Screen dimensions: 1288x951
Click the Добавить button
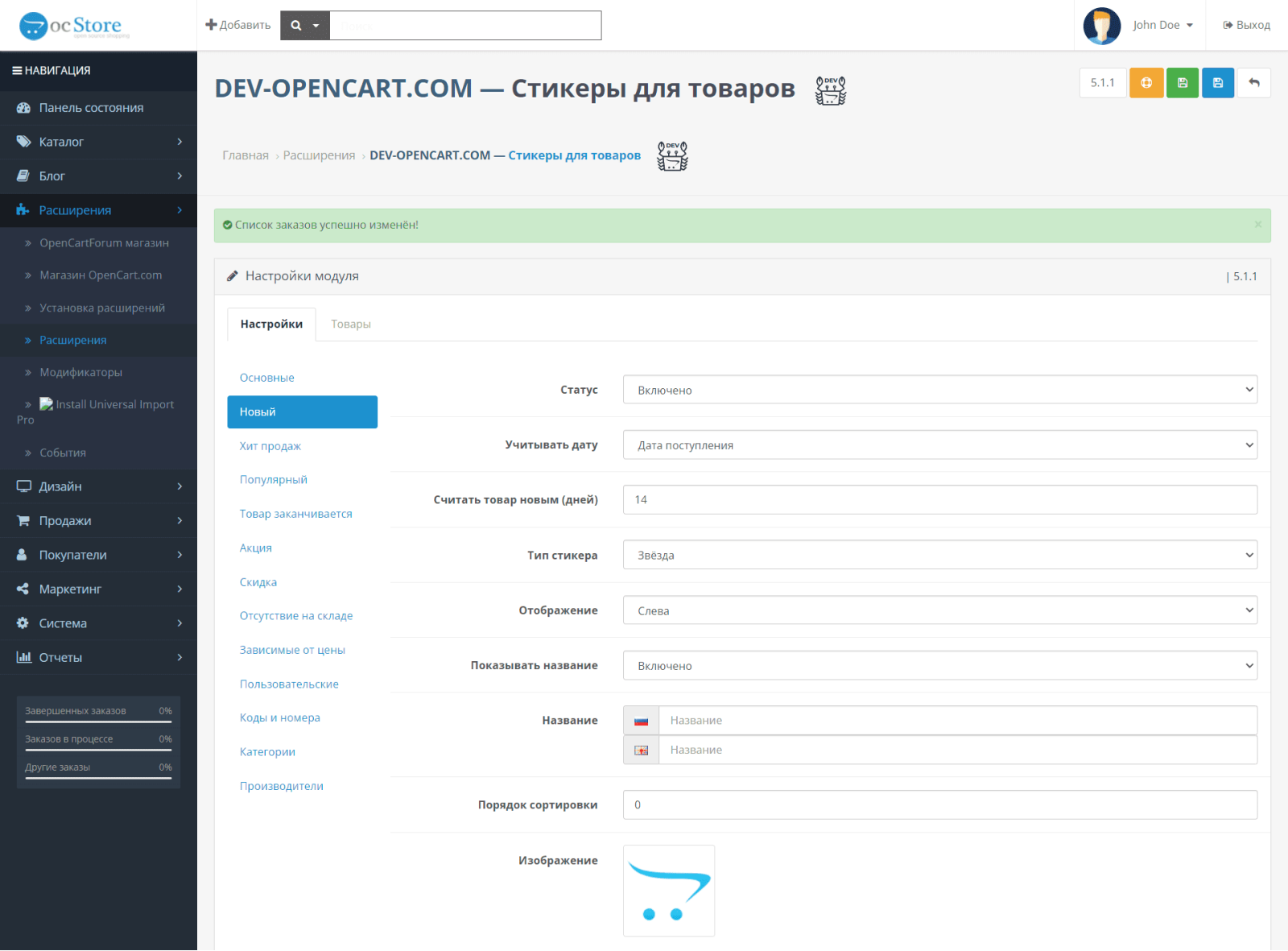click(238, 26)
